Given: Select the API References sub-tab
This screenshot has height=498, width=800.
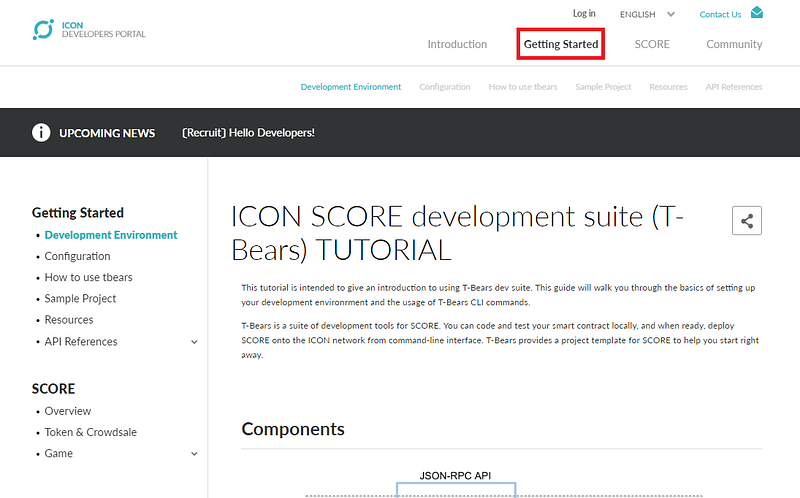Looking at the screenshot, I should [734, 87].
